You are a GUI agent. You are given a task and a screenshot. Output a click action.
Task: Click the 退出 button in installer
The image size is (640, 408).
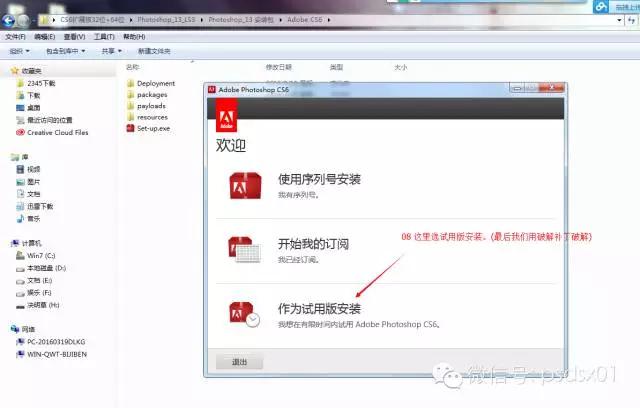[x=239, y=362]
